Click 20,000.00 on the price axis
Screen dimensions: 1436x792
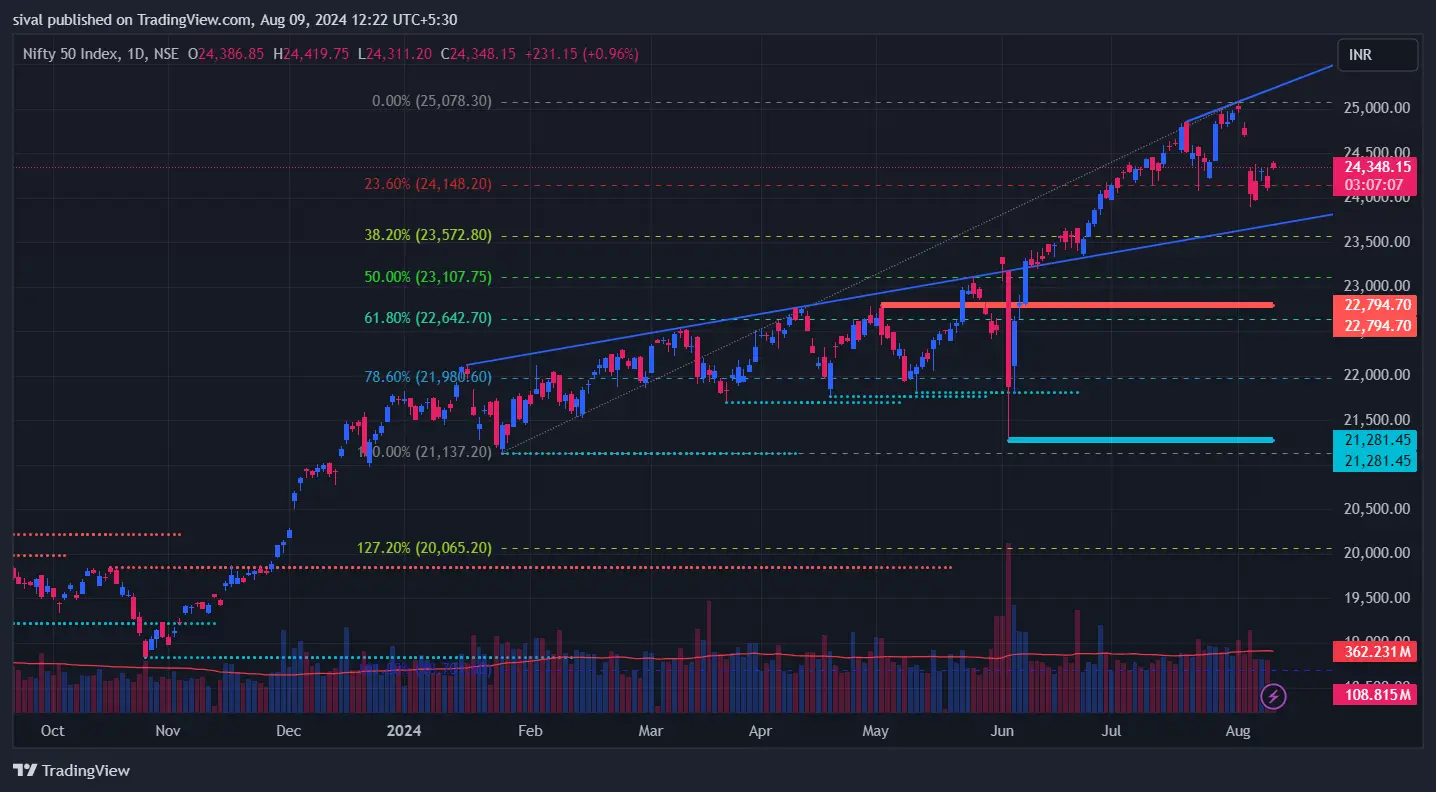click(1375, 553)
